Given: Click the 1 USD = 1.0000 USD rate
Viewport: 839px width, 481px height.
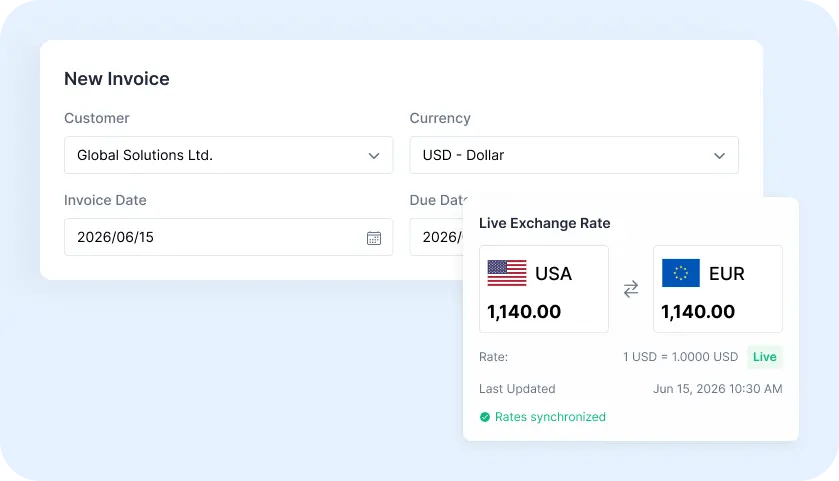Looking at the screenshot, I should point(681,357).
